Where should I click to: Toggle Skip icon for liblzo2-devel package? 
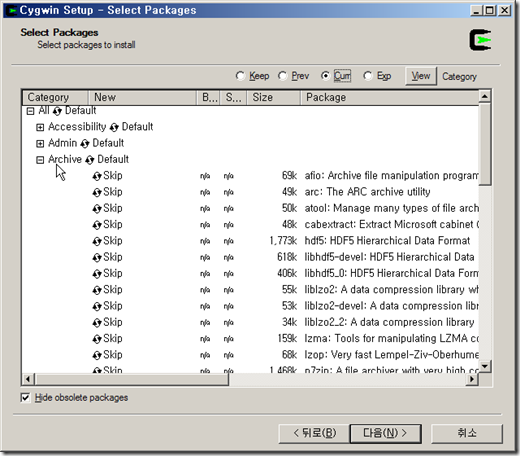[x=97, y=307]
